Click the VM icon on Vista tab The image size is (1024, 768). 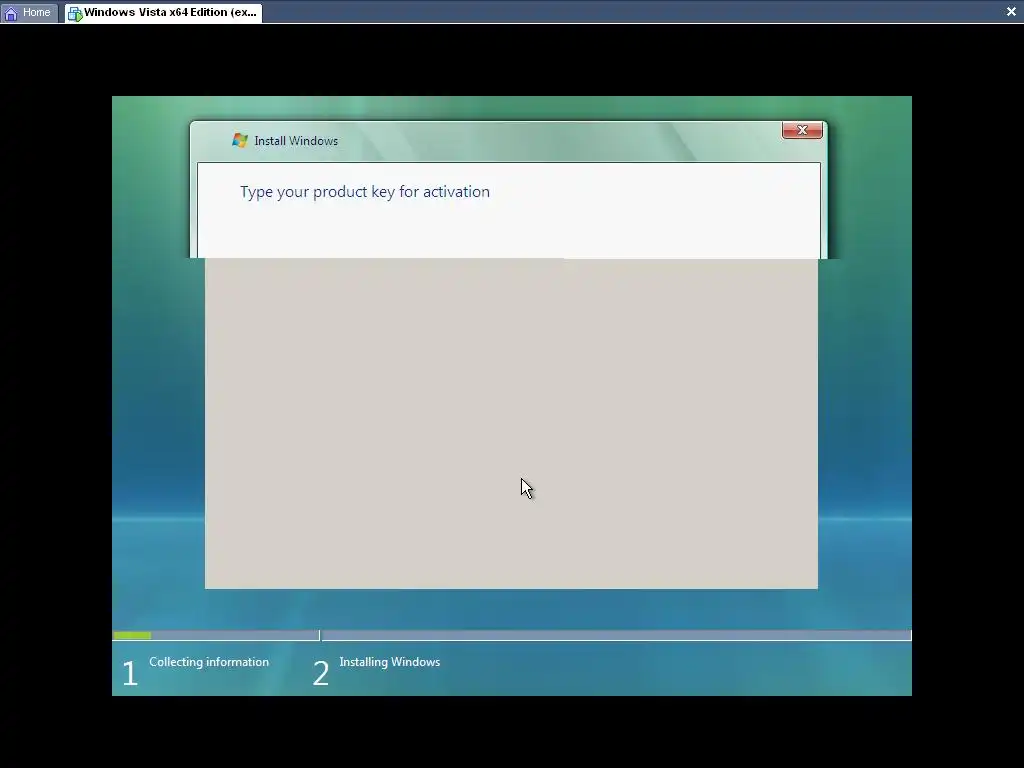[75, 14]
